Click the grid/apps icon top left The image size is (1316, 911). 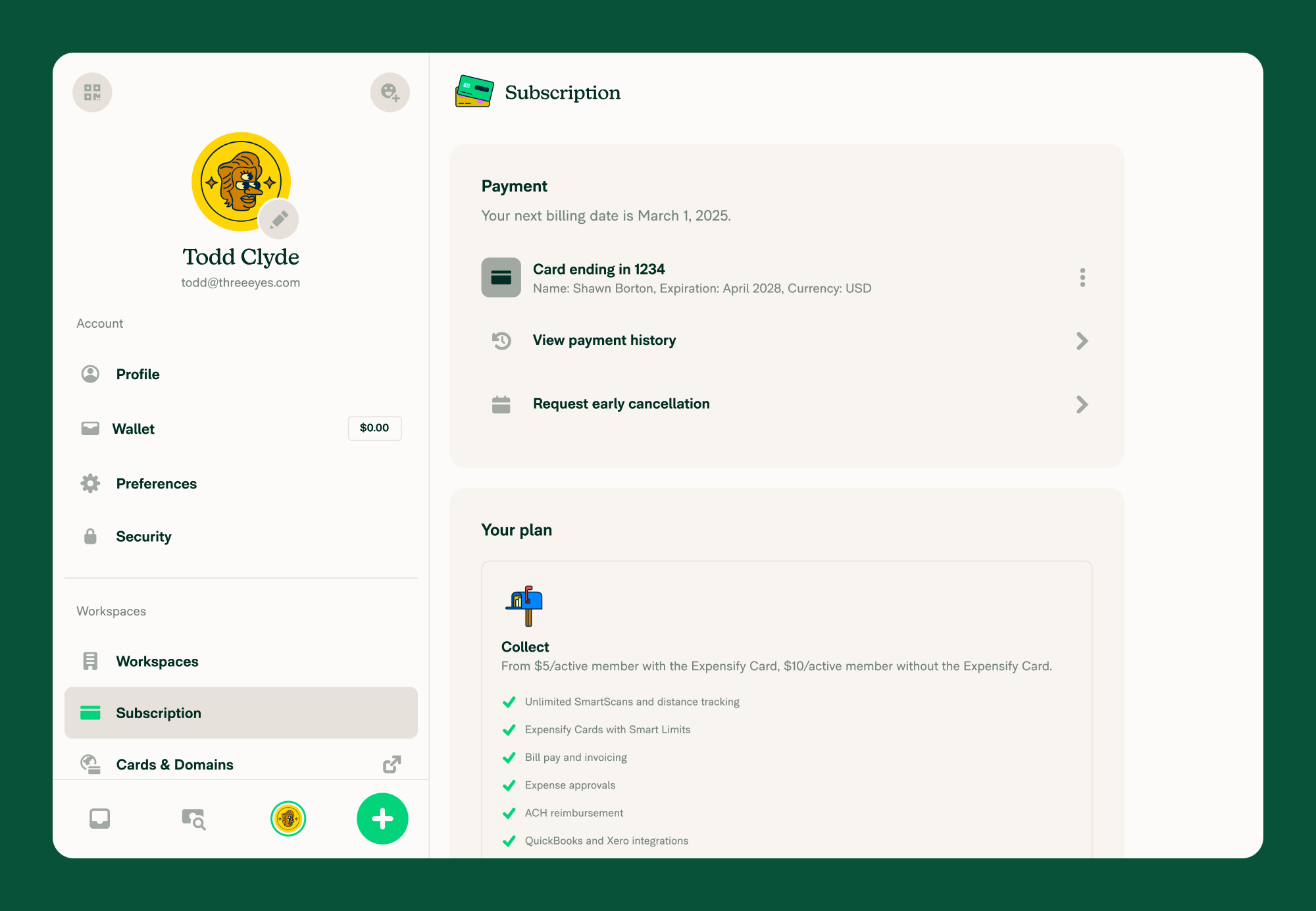[x=92, y=92]
